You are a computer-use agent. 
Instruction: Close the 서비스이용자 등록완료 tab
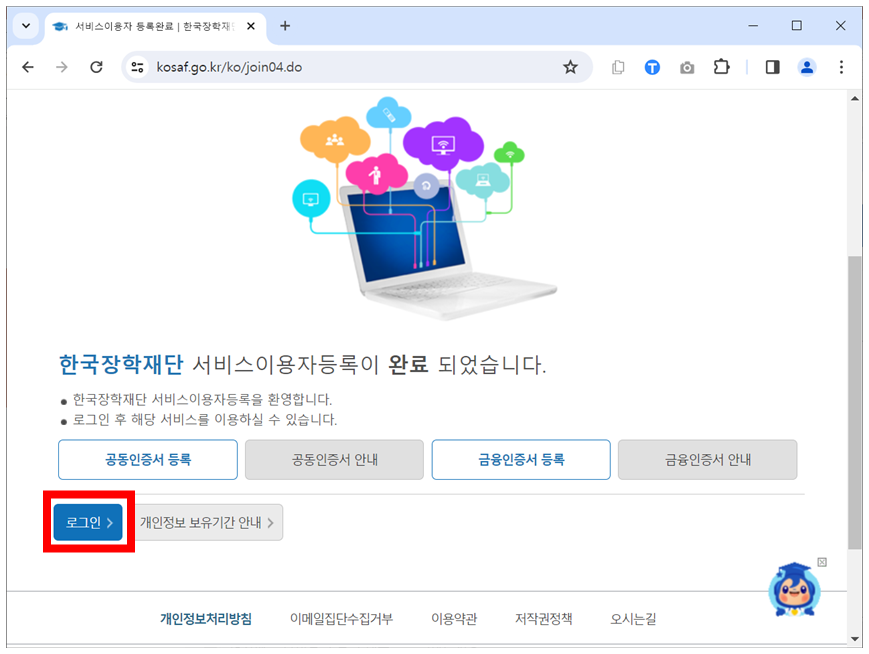251,26
